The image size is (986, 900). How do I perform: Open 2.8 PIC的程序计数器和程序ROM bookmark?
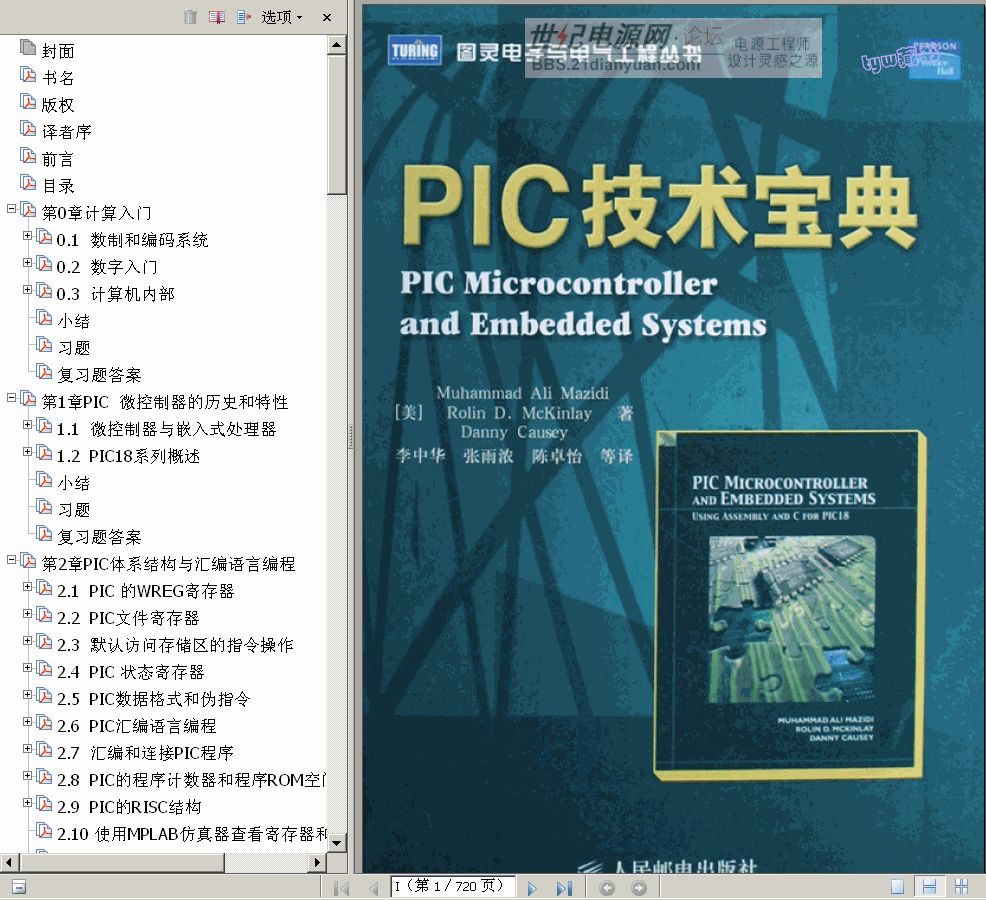pos(192,781)
